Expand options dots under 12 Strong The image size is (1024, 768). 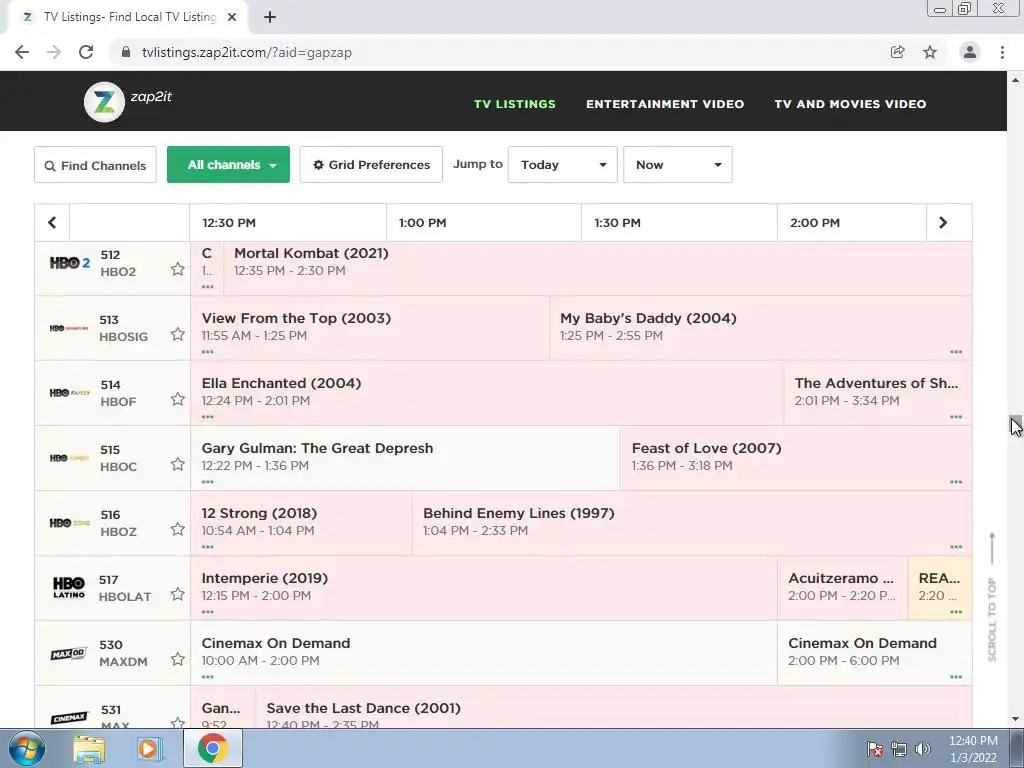click(208, 547)
